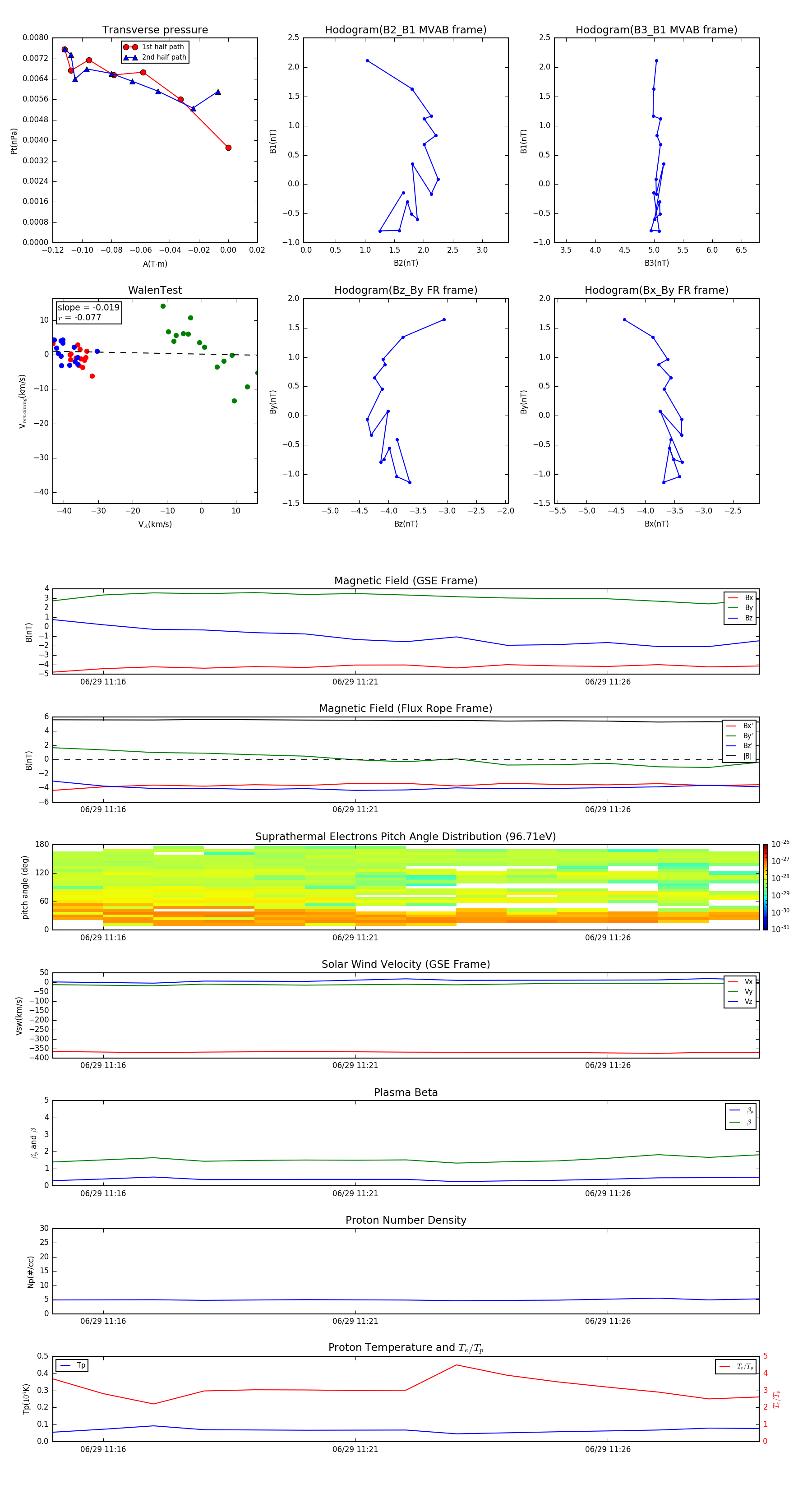Click the Suprathermal Electrons Pitch Angle Distribution title
The height and width of the screenshot is (1489, 812).
click(x=406, y=837)
